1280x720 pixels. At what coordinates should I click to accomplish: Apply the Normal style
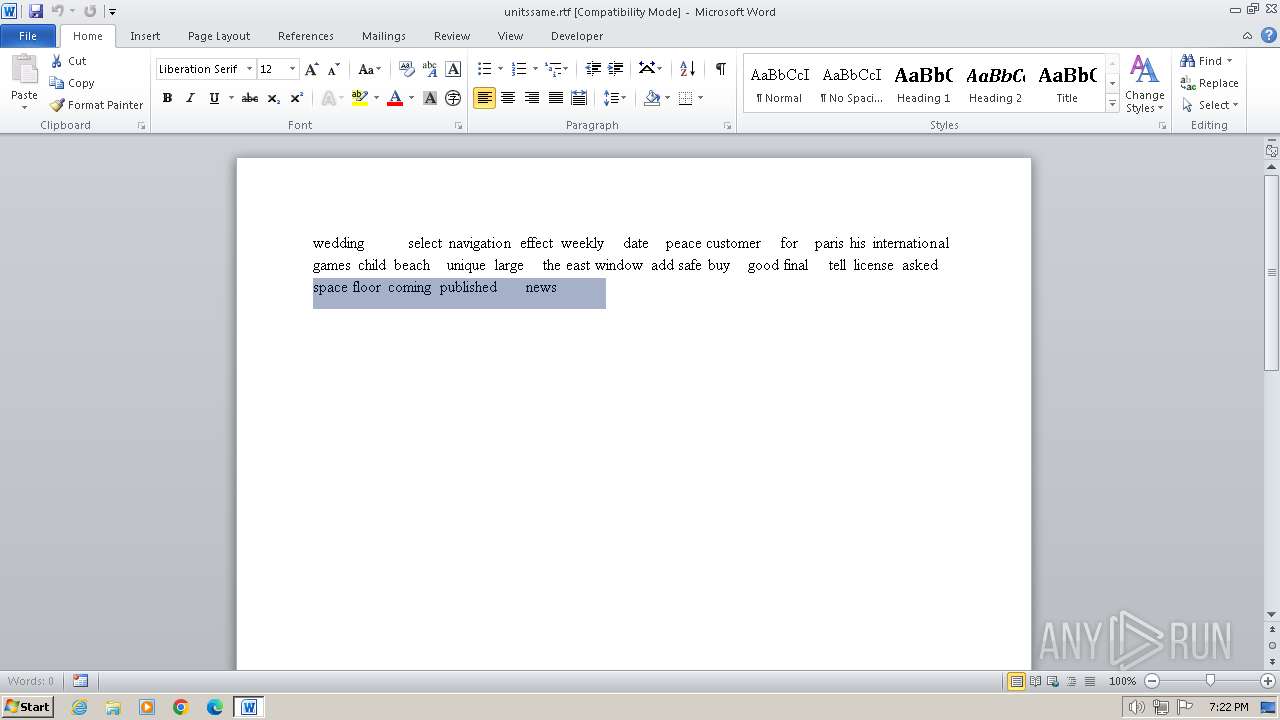point(779,83)
